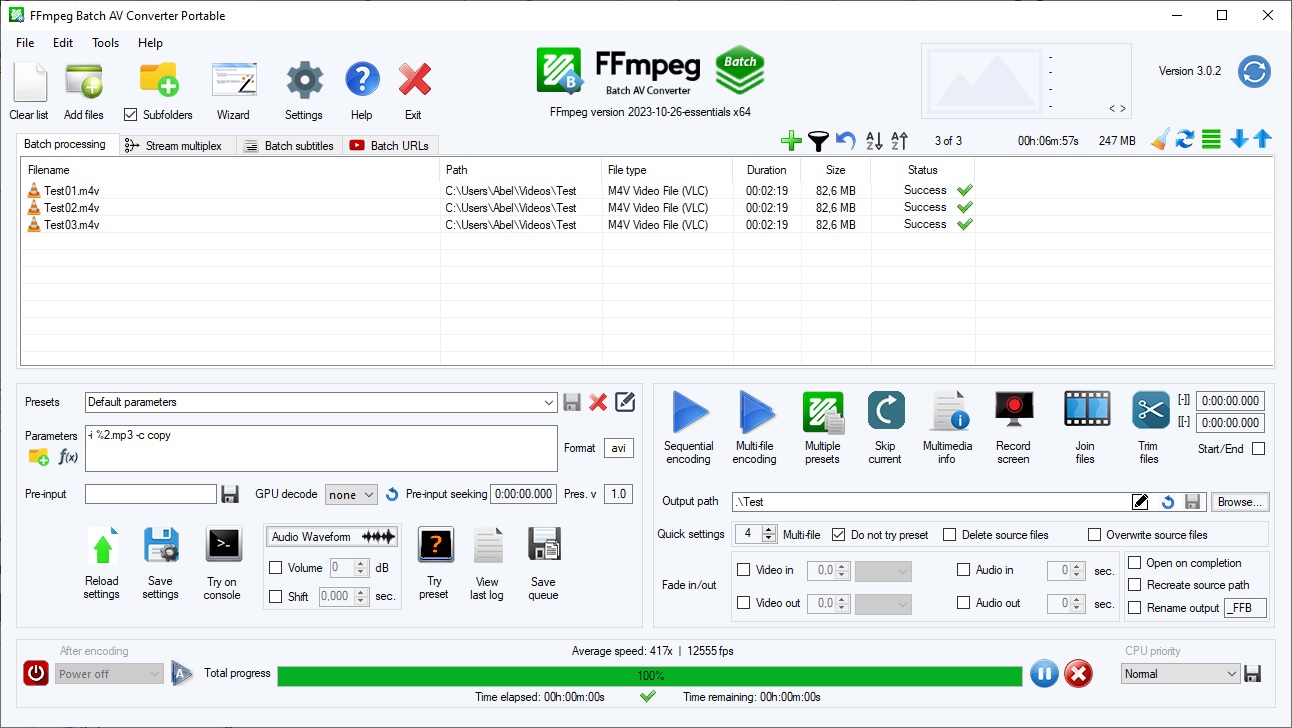Screen dimensions: 1292x728
Task: Click the Filename column header
Action: tap(230, 170)
